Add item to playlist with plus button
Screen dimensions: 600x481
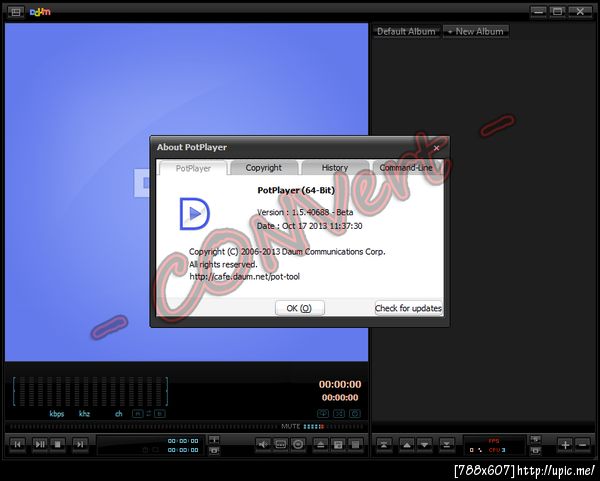[565, 445]
